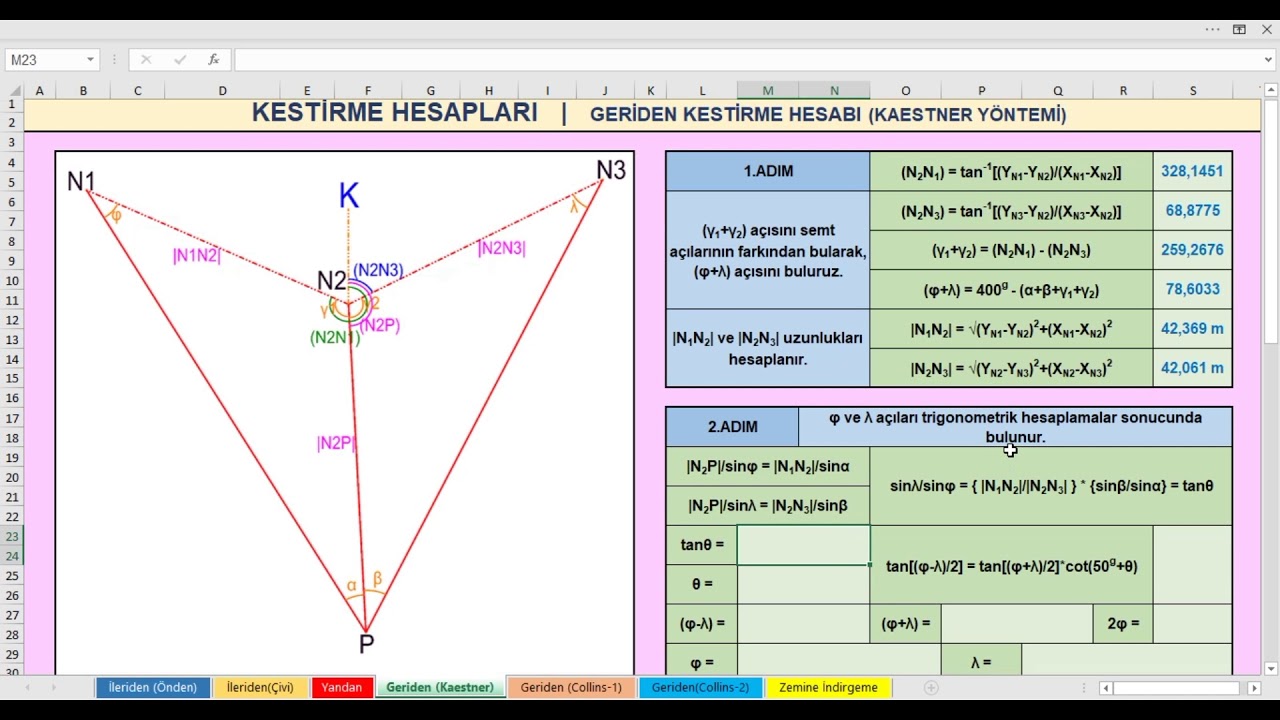Expand the formula bar with its chevron
Viewport: 1280px width, 720px height.
coord(1269,60)
